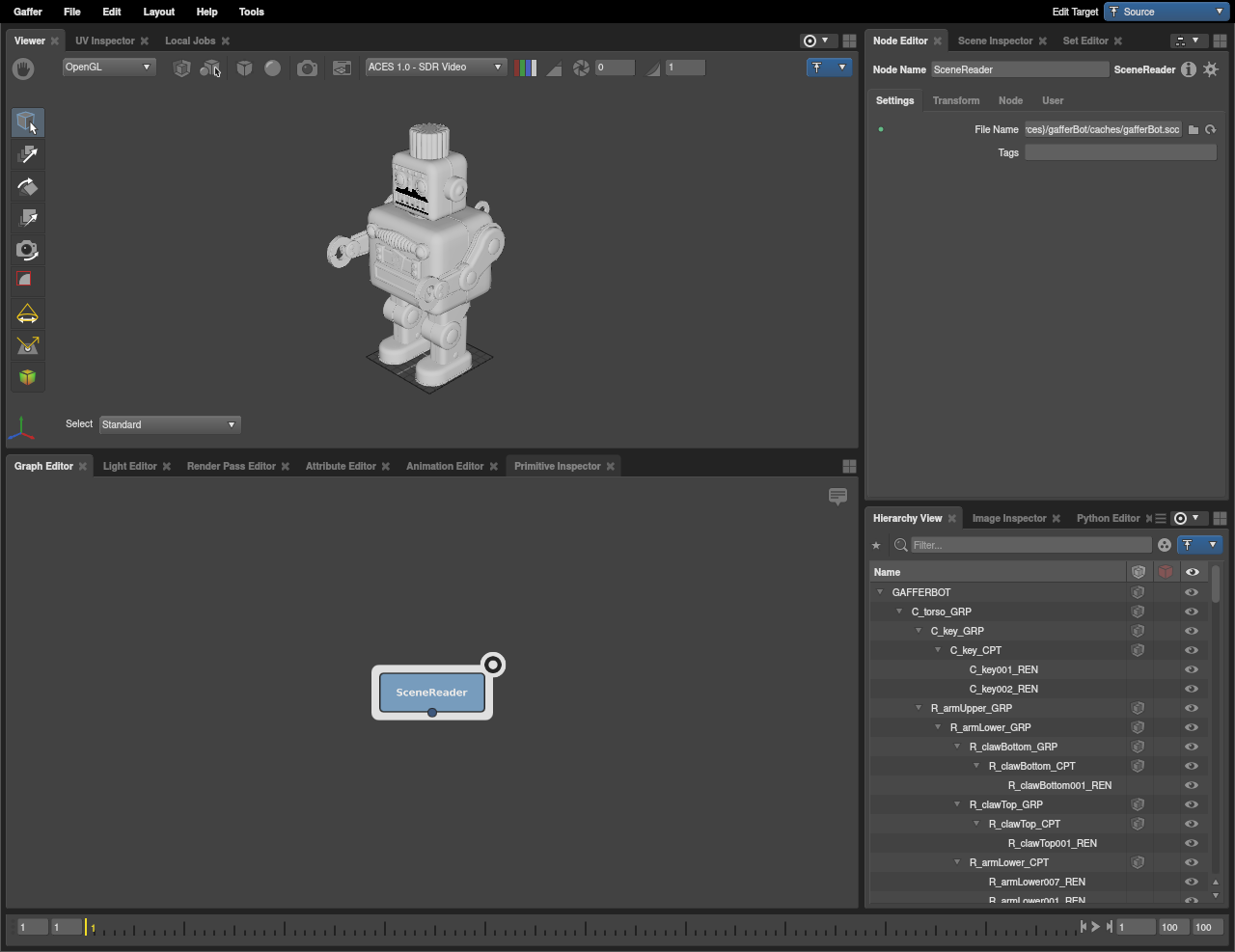Pick the Crop Window tool
The image size is (1235, 952).
tap(27, 281)
